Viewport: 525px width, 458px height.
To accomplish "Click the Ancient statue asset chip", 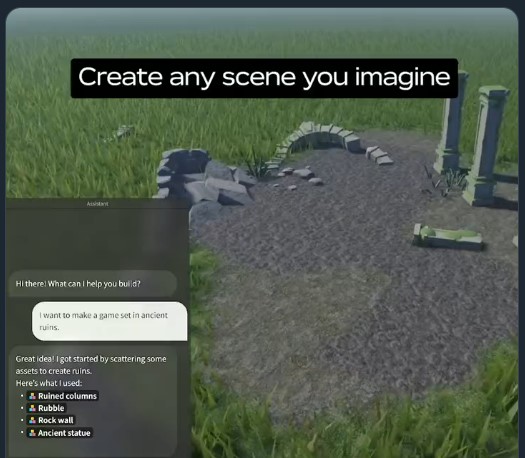I will pos(60,433).
